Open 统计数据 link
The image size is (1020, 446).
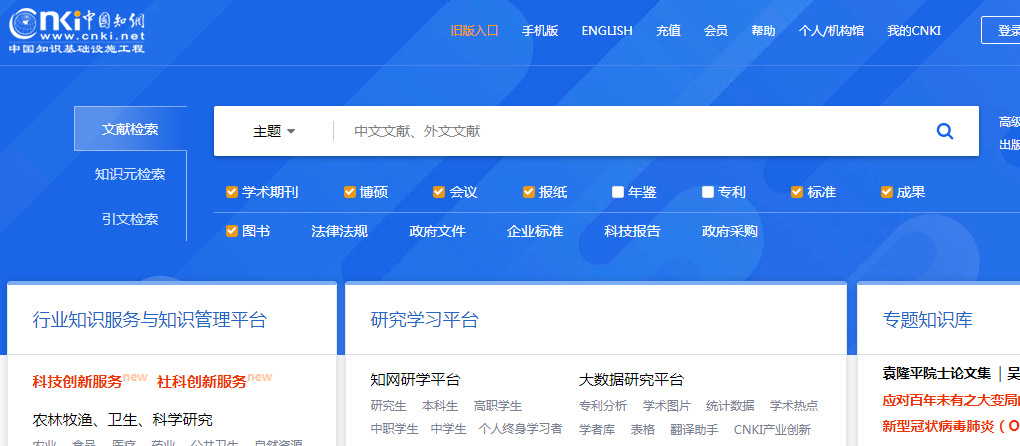pos(731,406)
